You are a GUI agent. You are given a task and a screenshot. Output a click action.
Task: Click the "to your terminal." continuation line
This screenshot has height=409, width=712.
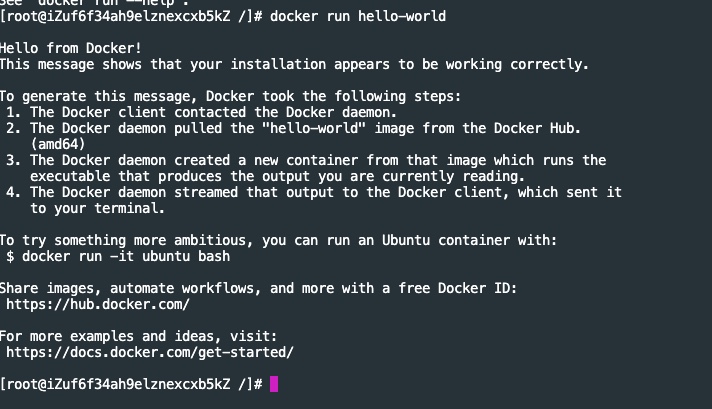click(97, 208)
